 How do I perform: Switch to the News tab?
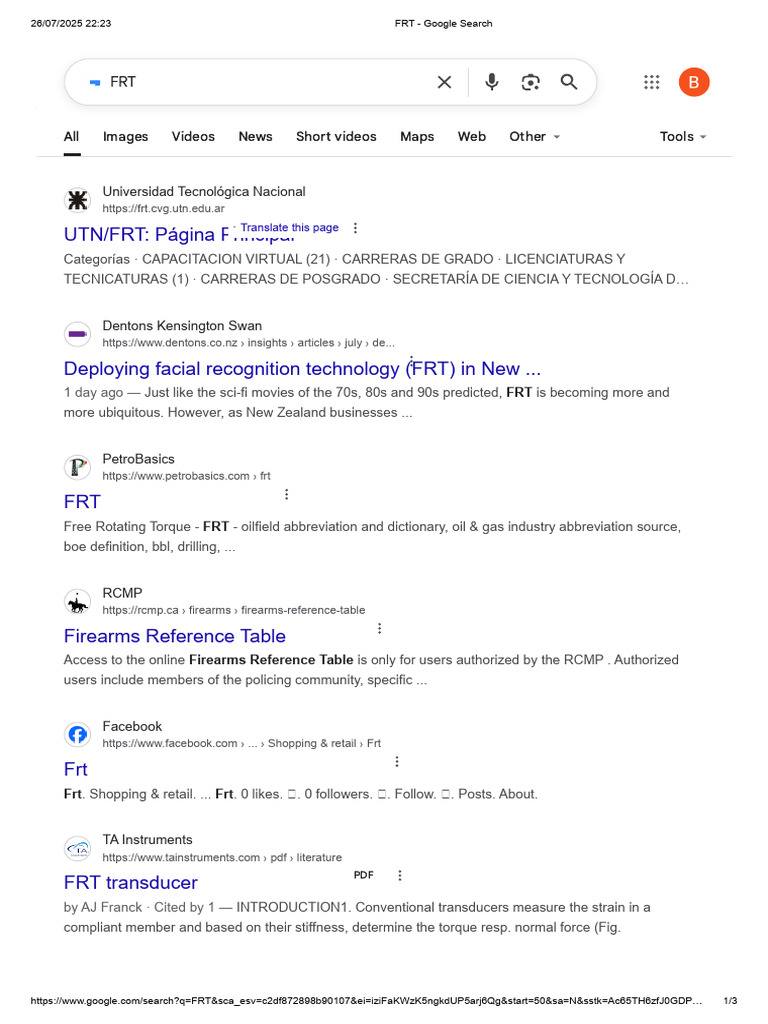click(x=255, y=136)
